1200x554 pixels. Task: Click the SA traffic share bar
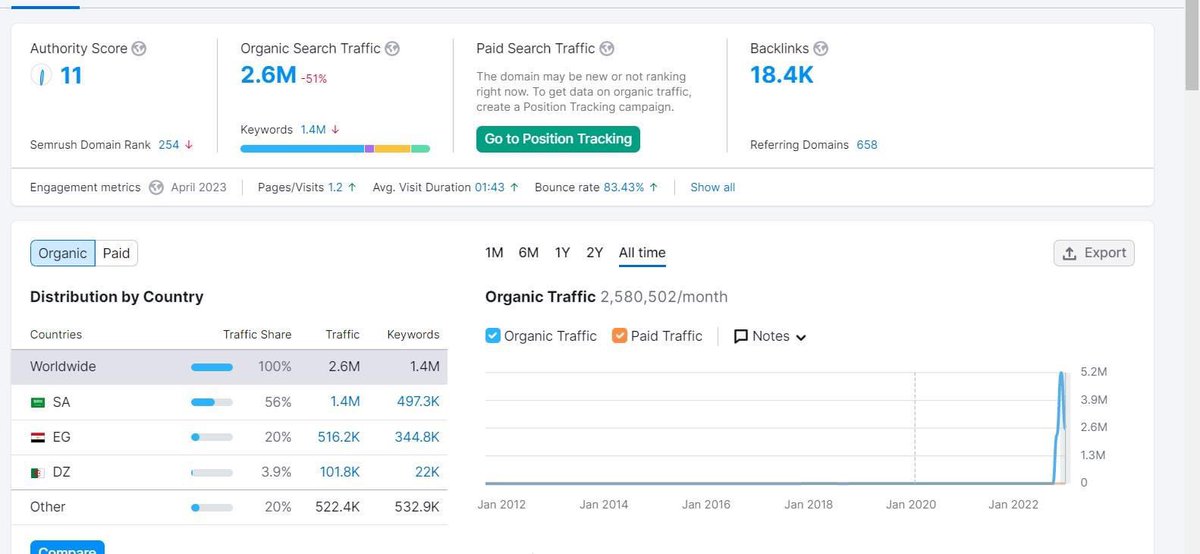212,402
